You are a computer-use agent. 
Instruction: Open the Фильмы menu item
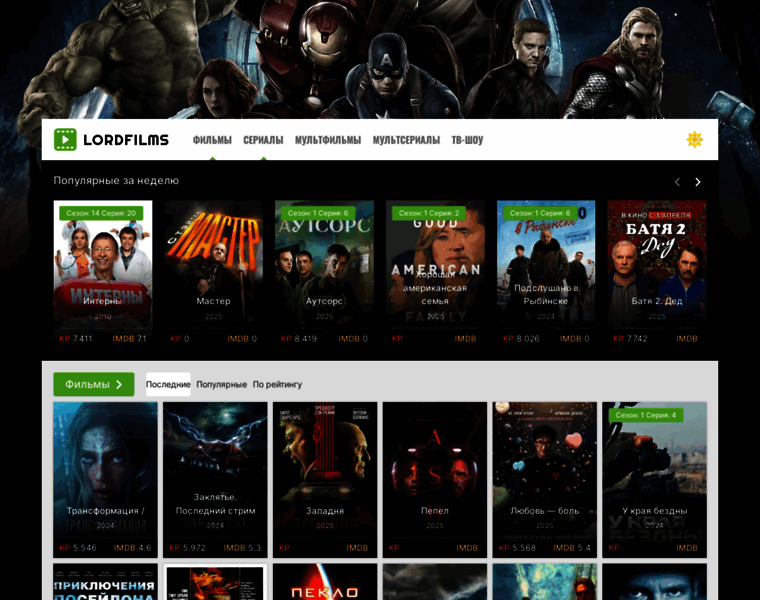click(212, 140)
